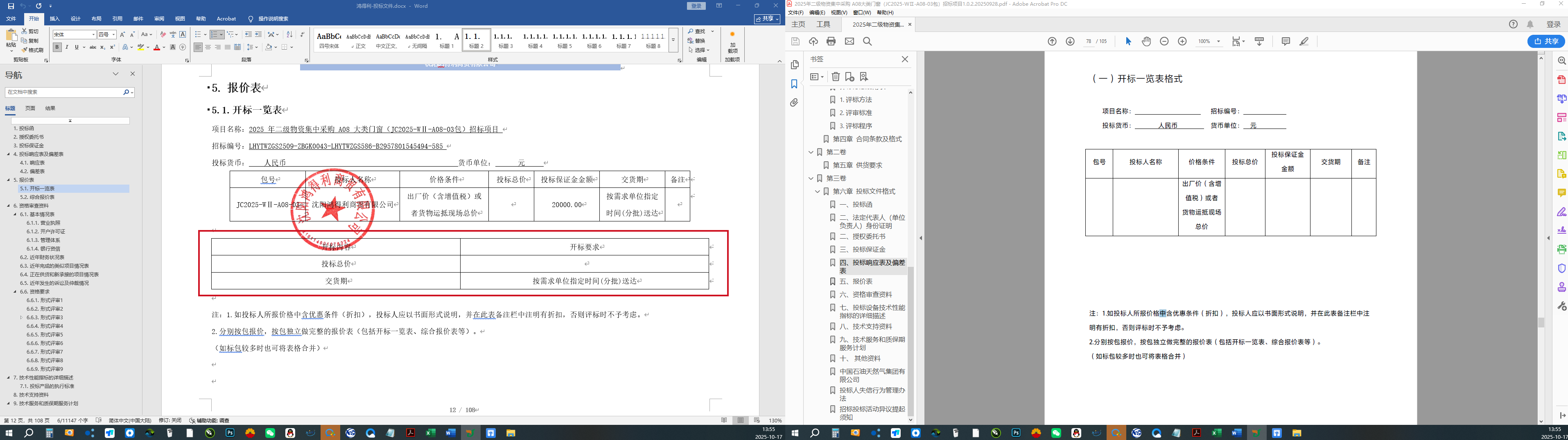1568x440 pixels.
Task: Open the Acrobat find text search icon
Action: tap(868, 41)
